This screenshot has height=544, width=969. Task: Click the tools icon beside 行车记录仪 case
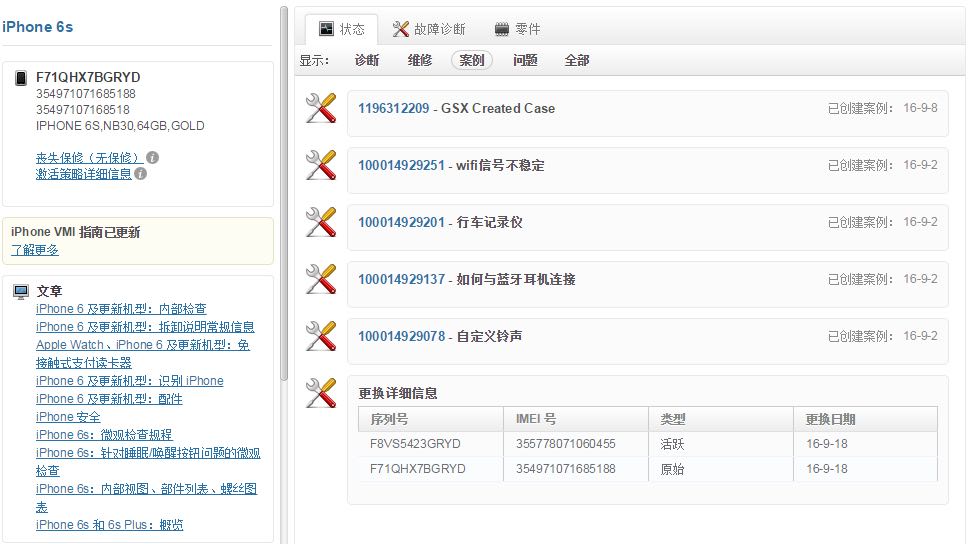tap(321, 222)
